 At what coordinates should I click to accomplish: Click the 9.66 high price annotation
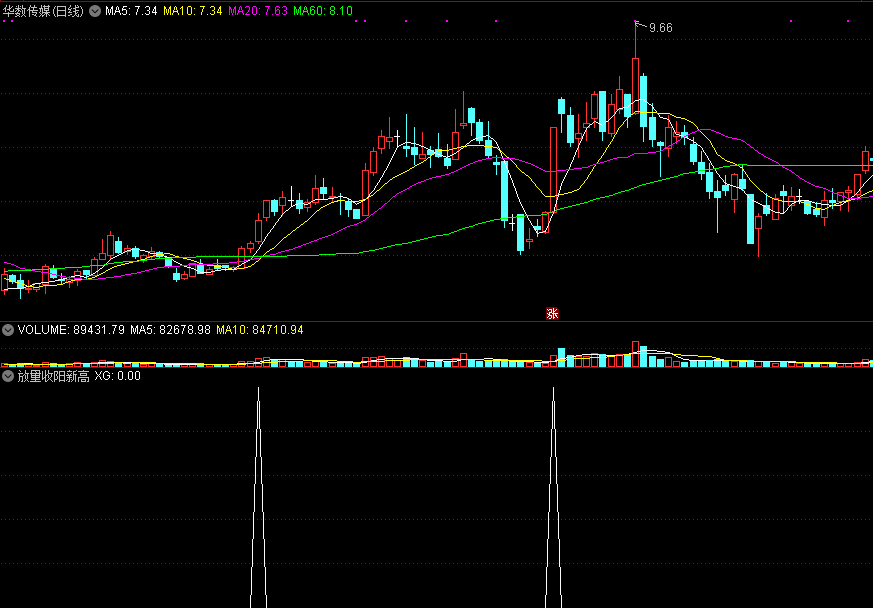[x=661, y=28]
